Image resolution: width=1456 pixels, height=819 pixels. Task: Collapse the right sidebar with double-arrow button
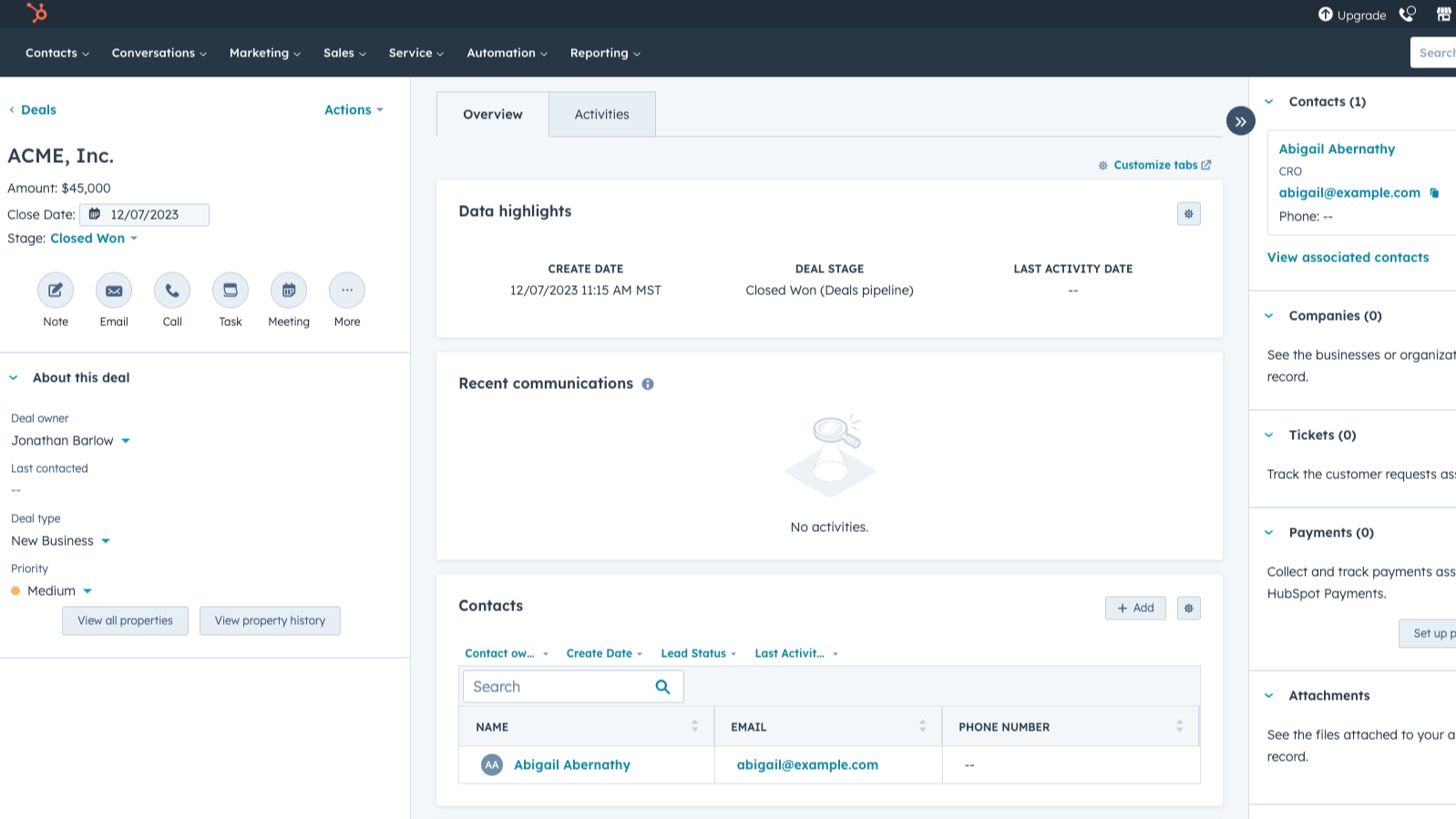[1241, 121]
